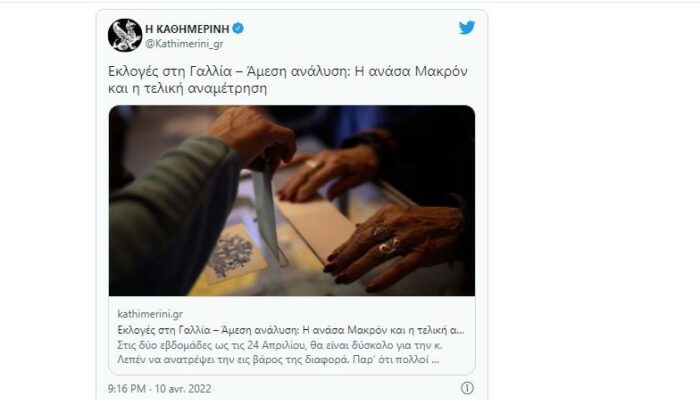Open the ballot box voting photo

[x=292, y=200]
